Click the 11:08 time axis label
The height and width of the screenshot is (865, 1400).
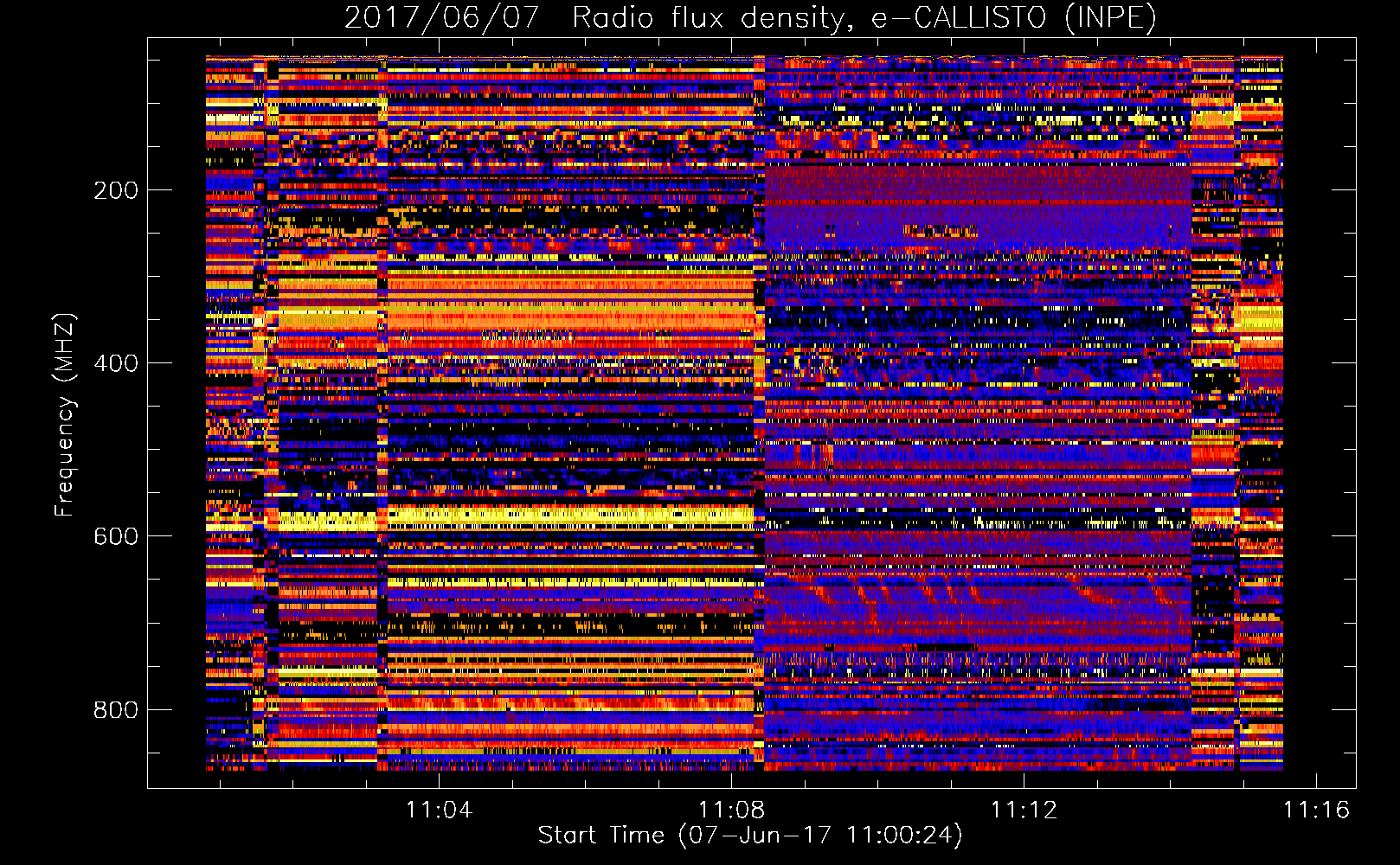pos(732,810)
